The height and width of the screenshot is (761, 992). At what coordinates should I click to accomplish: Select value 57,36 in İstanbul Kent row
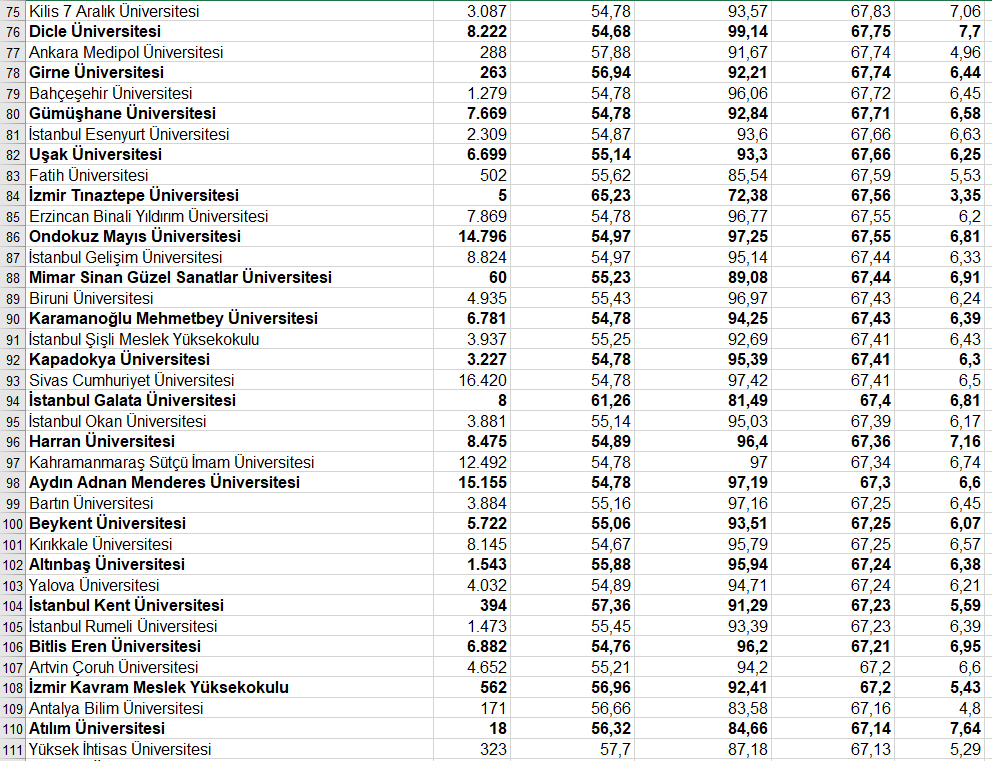pos(573,605)
